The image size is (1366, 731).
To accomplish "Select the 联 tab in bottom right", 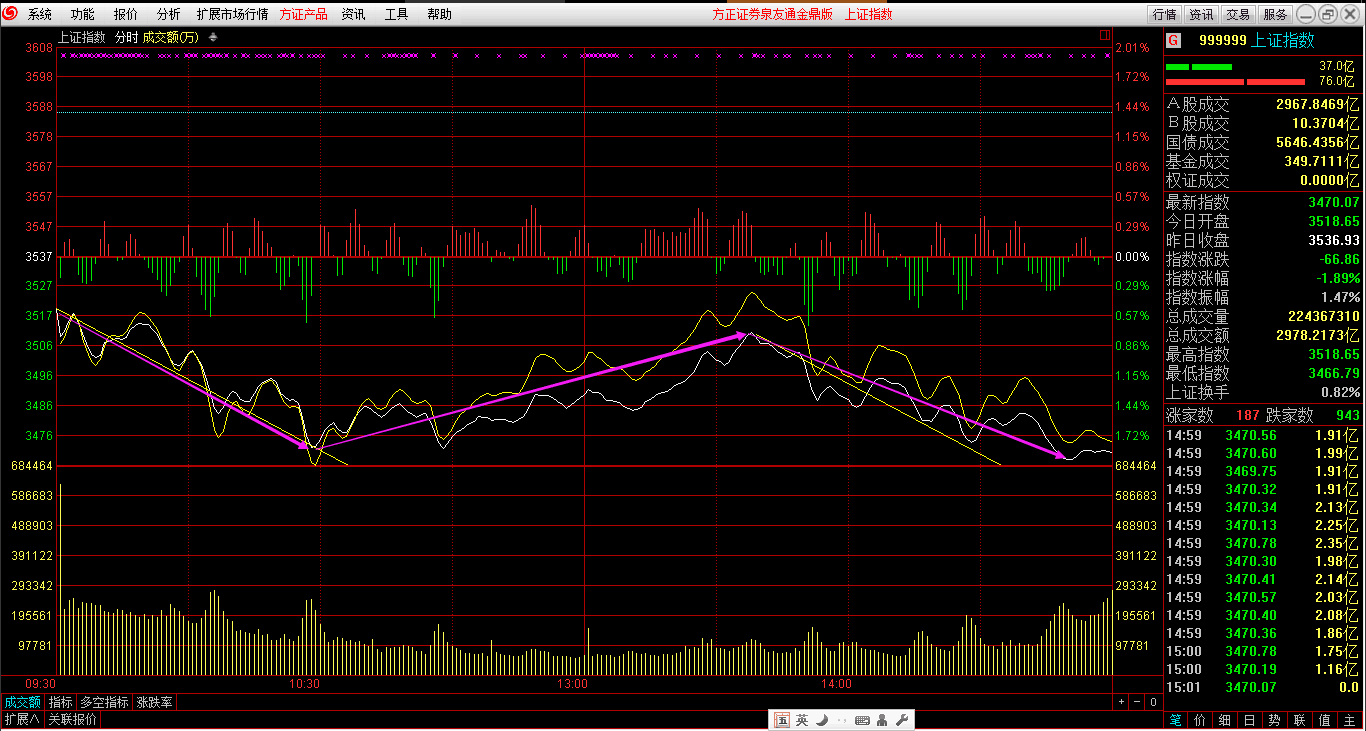I will 1299,720.
